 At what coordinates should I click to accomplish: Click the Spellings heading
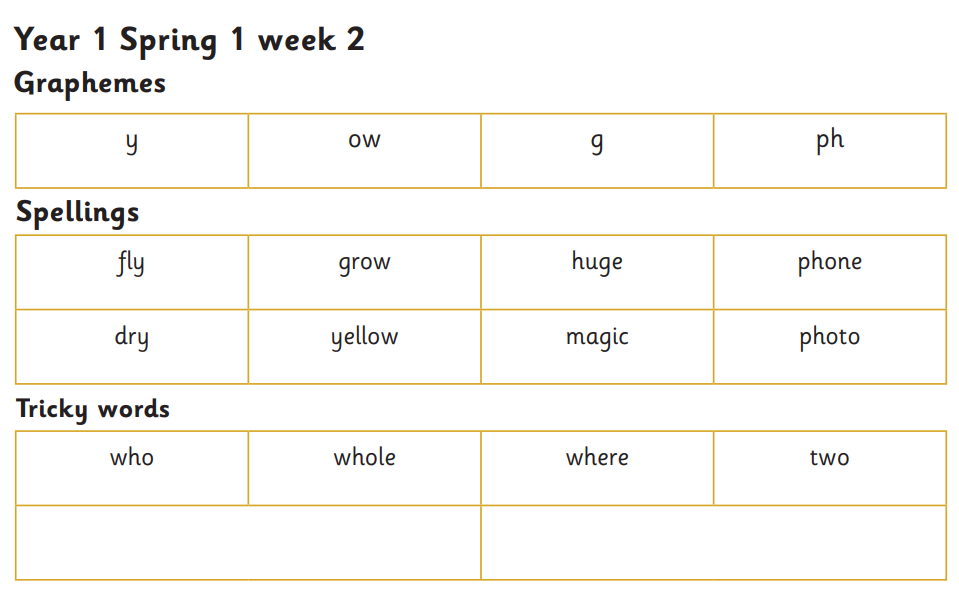tap(77, 213)
